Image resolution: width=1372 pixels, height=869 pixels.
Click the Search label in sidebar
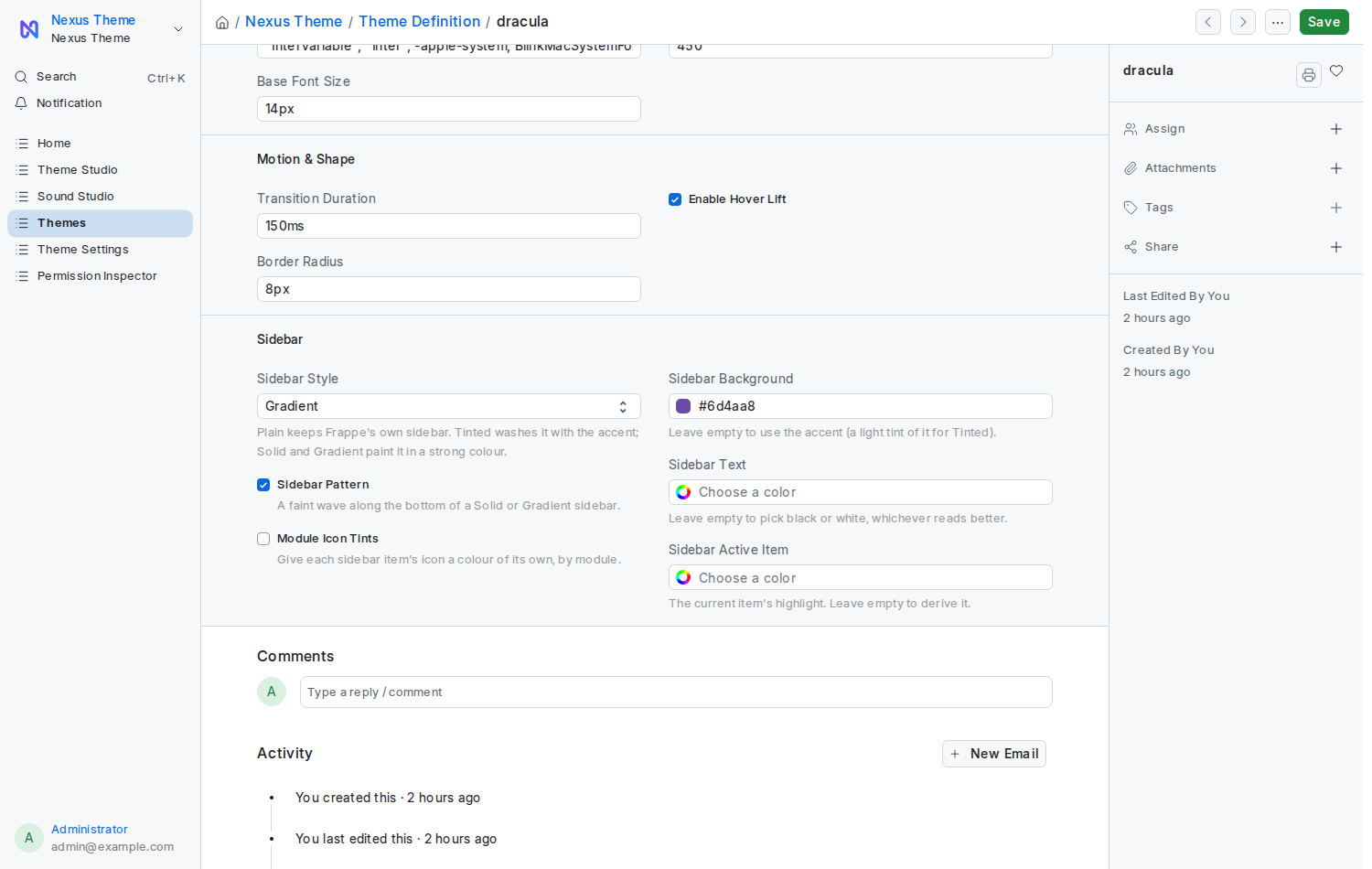[57, 77]
